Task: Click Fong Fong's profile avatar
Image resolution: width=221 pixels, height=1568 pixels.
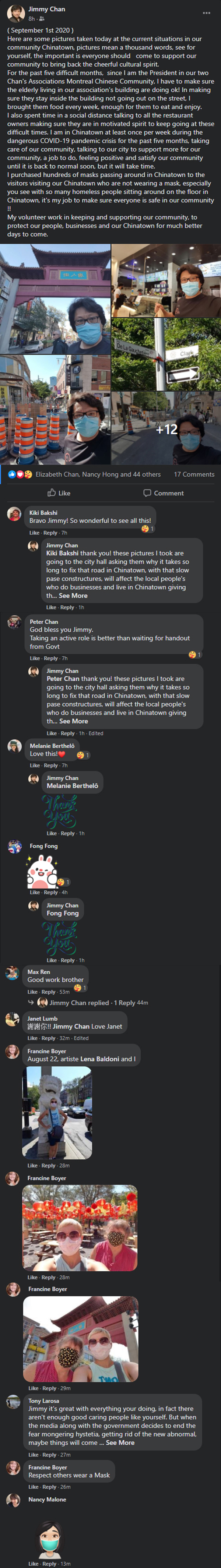Action: 14,847
